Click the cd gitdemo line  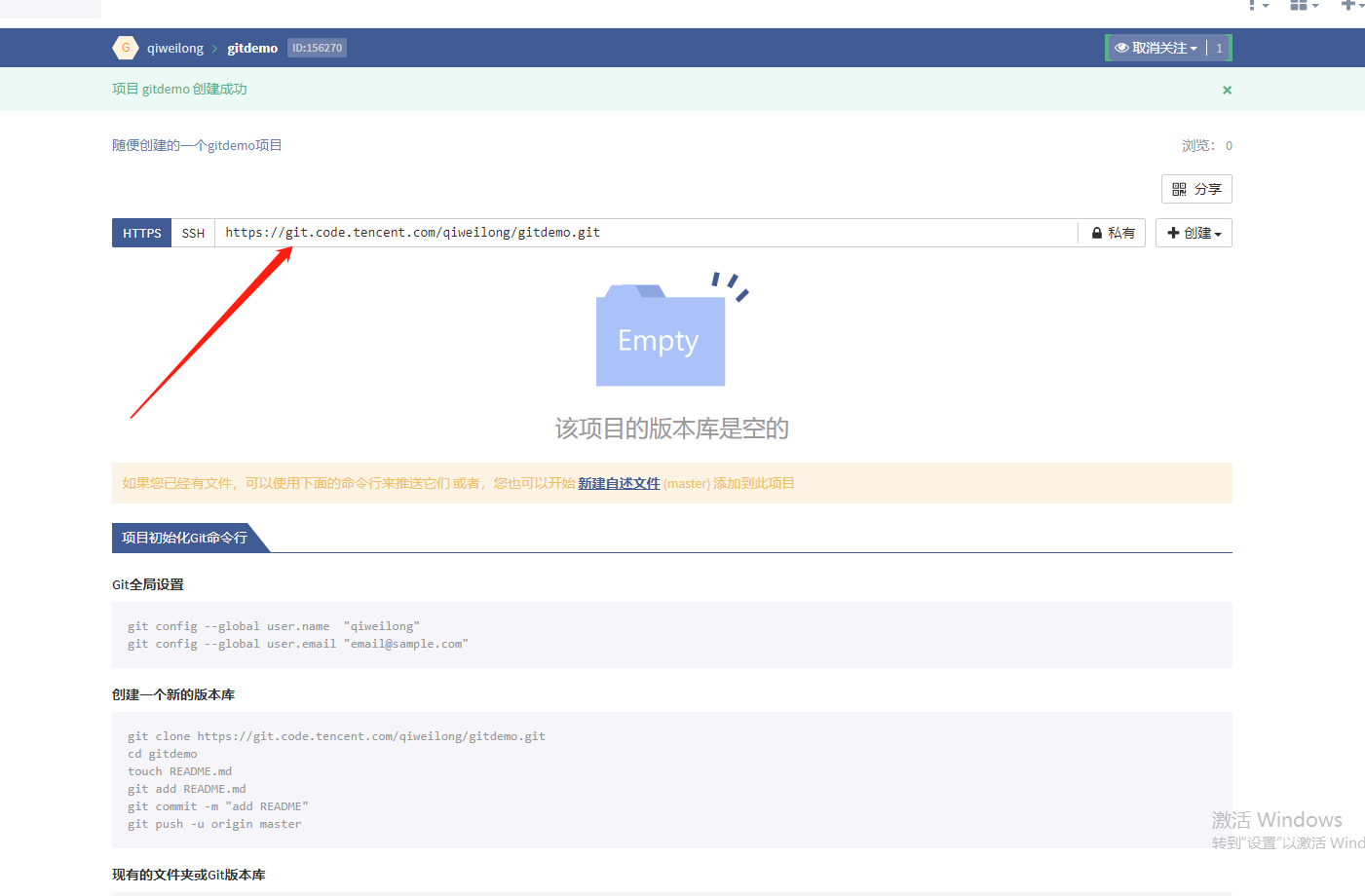tap(163, 754)
